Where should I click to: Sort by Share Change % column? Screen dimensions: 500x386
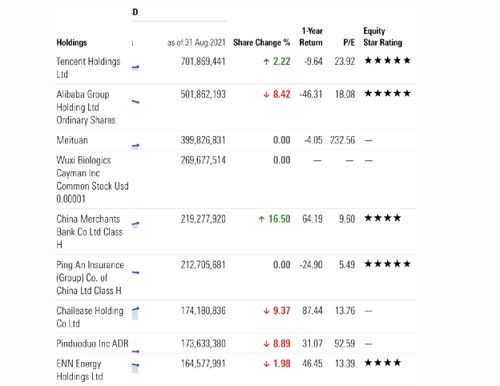[x=262, y=43]
